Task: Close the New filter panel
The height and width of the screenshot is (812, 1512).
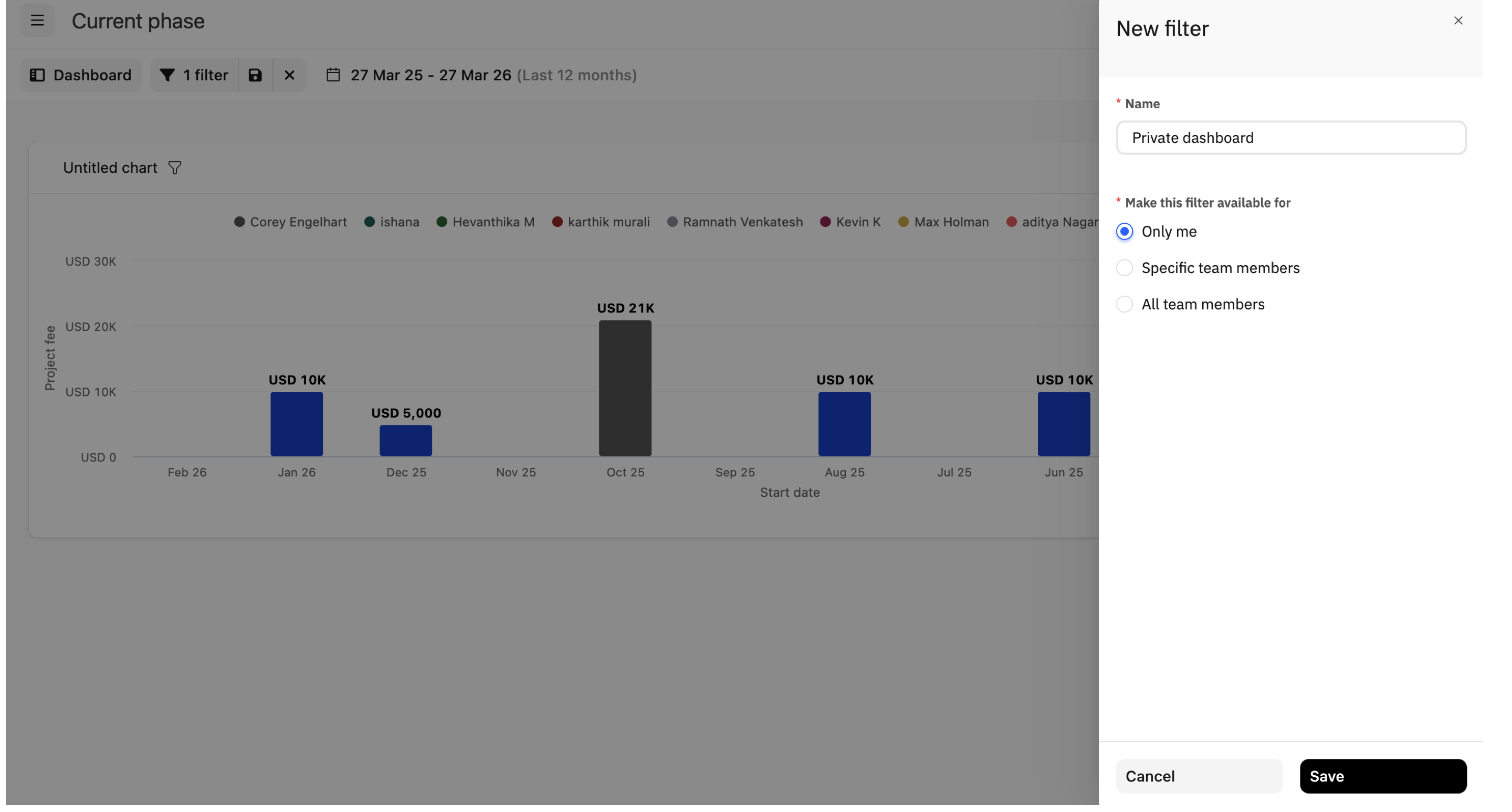Action: 1458,20
